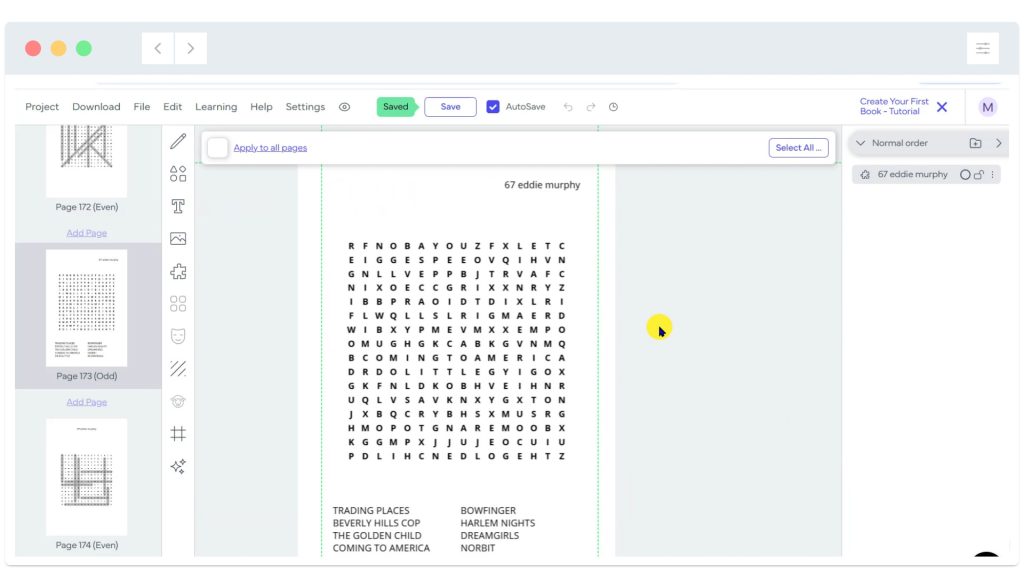Collapse the Normal order dropdown
1024x587 pixels.
[x=861, y=143]
